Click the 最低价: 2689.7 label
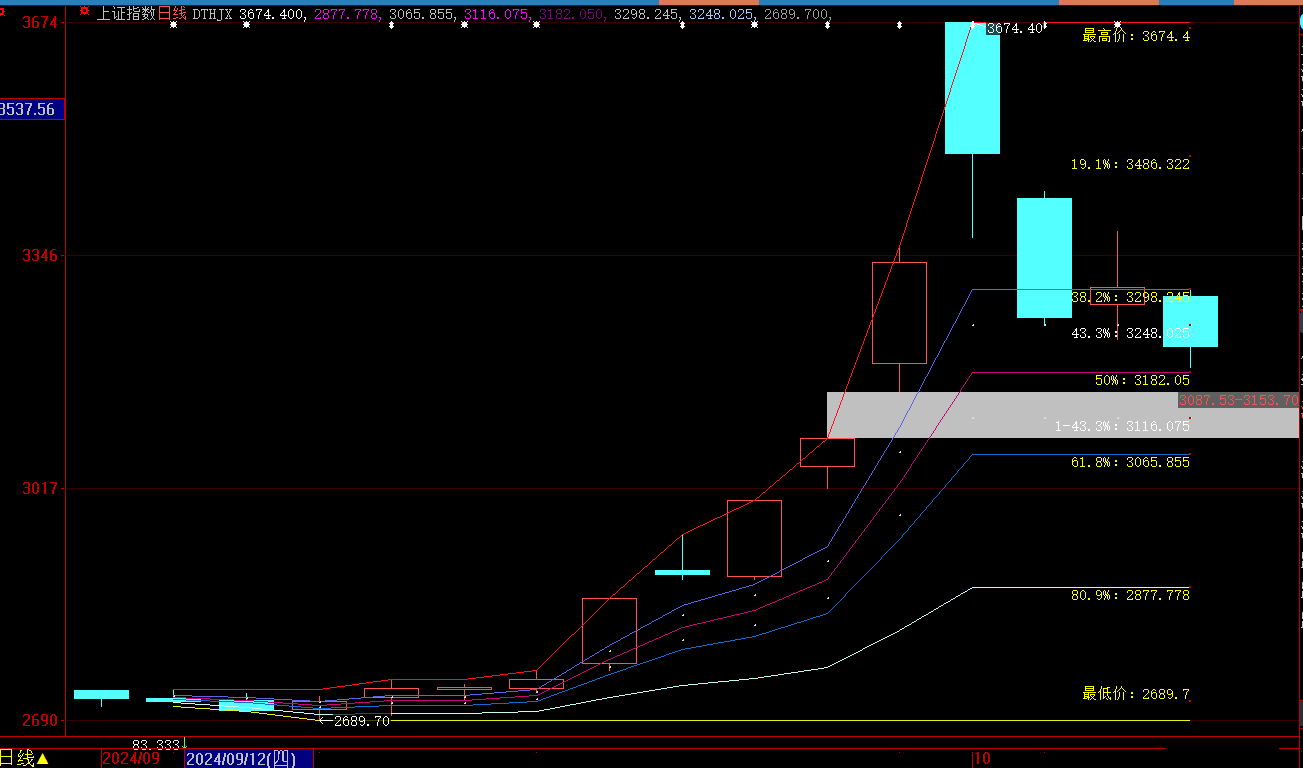 [1136, 694]
